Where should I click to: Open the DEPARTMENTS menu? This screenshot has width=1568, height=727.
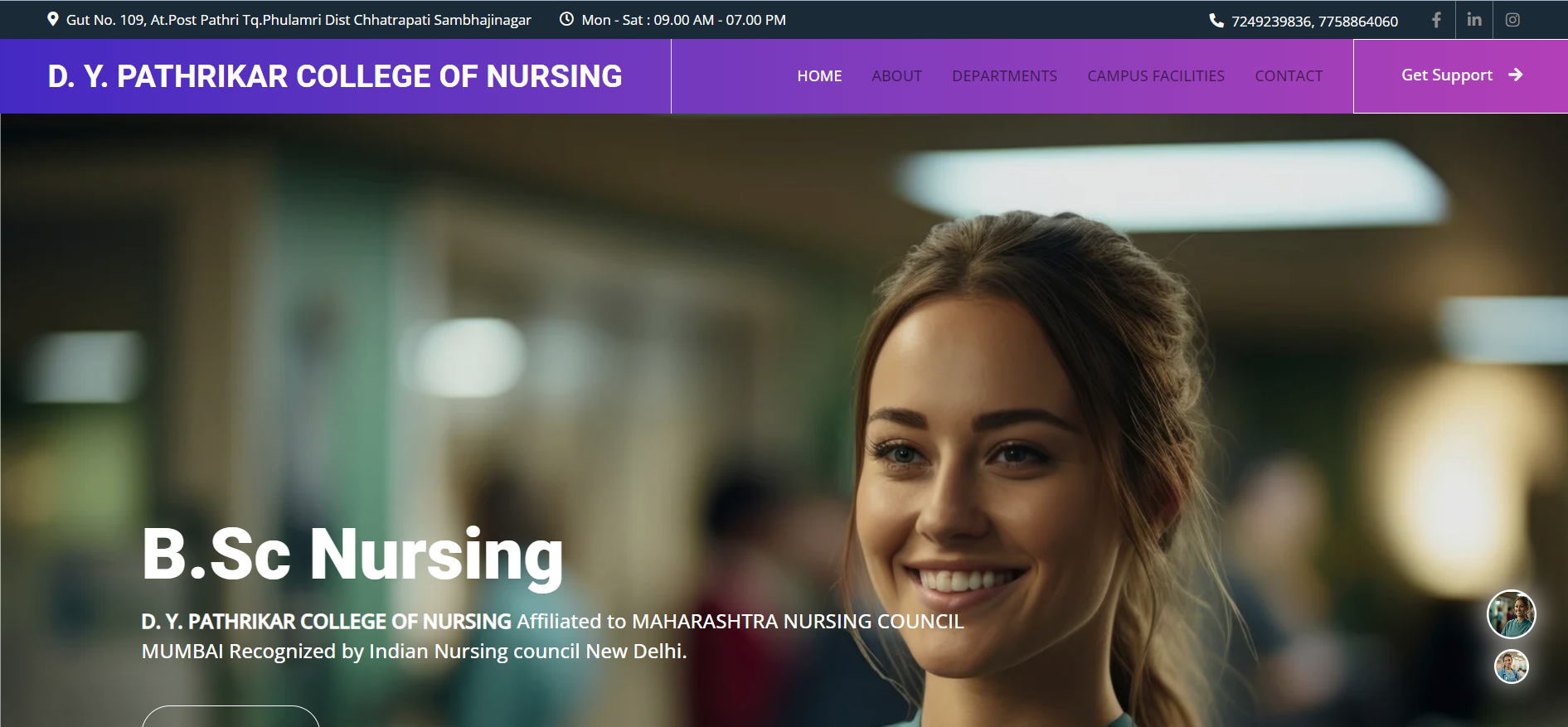[x=1004, y=76]
